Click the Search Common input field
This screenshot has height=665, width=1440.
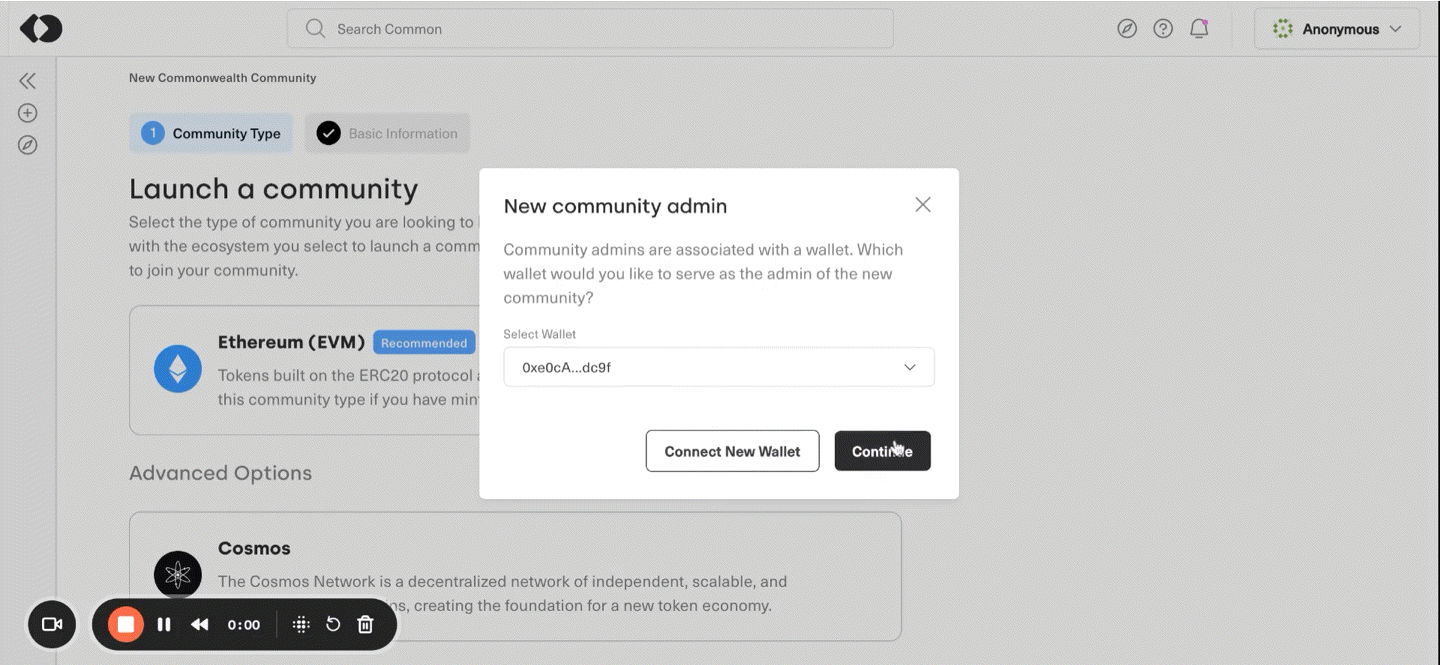(x=590, y=29)
